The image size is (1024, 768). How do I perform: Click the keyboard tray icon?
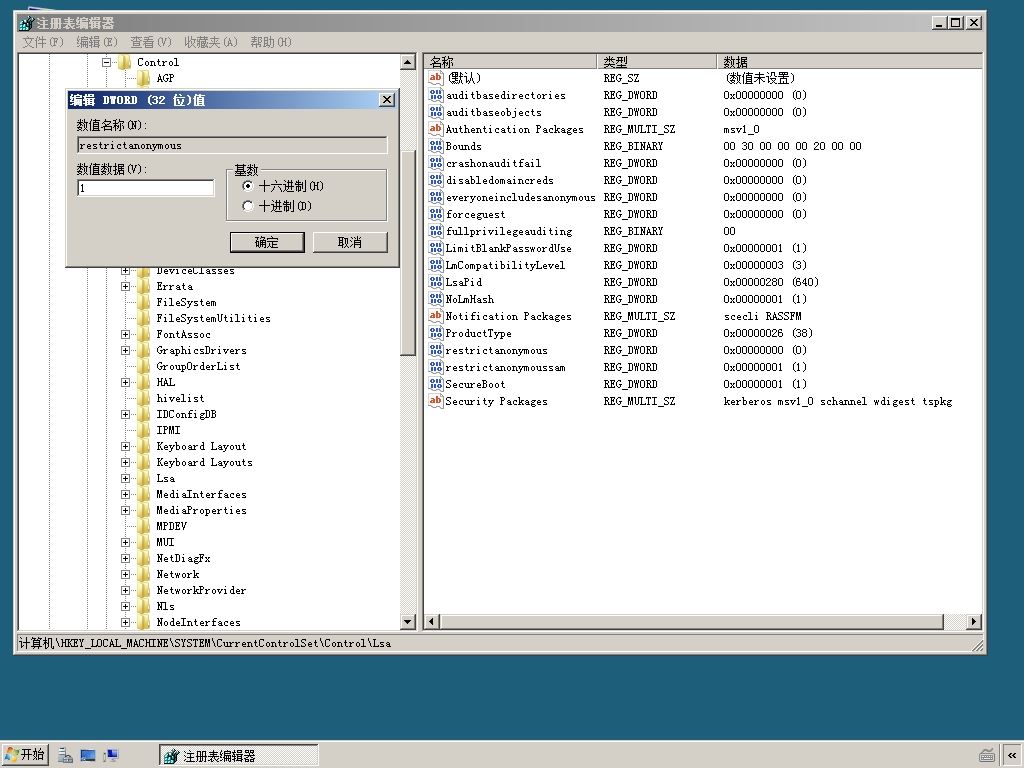[987, 756]
